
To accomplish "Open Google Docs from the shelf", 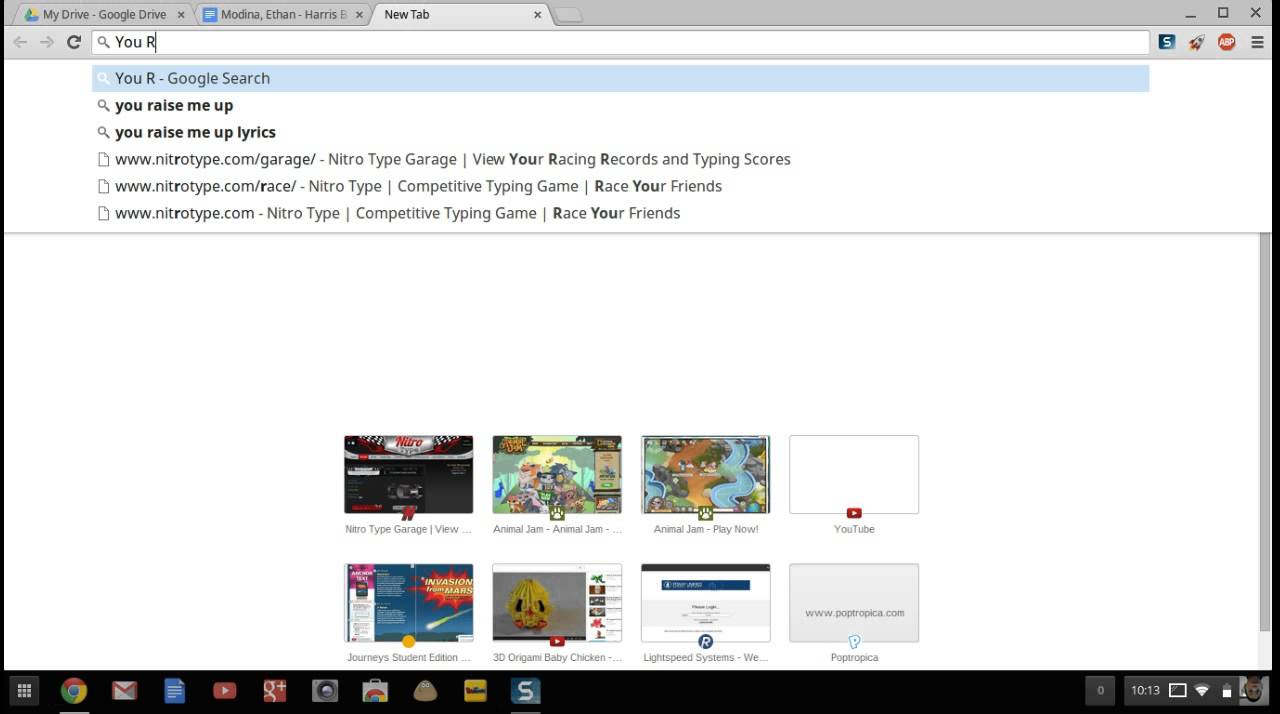I will (174, 690).
